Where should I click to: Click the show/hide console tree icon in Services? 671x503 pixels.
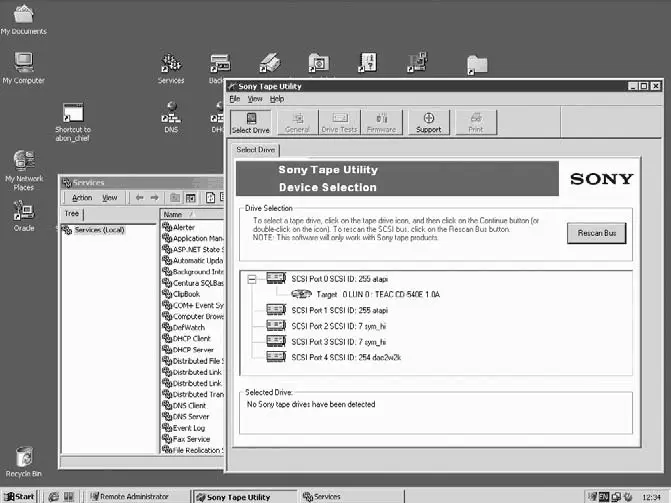pyautogui.click(x=190, y=198)
